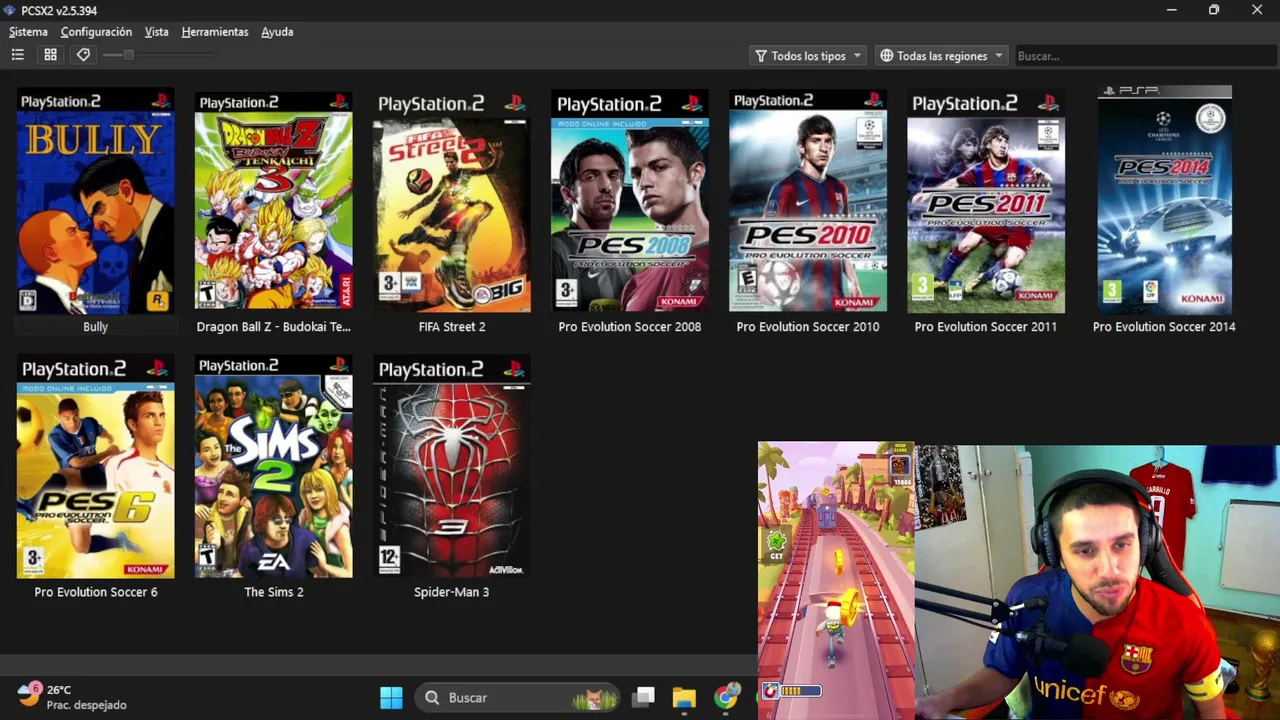1280x720 pixels.
Task: Expand the Todas las regiones filter
Action: click(941, 56)
